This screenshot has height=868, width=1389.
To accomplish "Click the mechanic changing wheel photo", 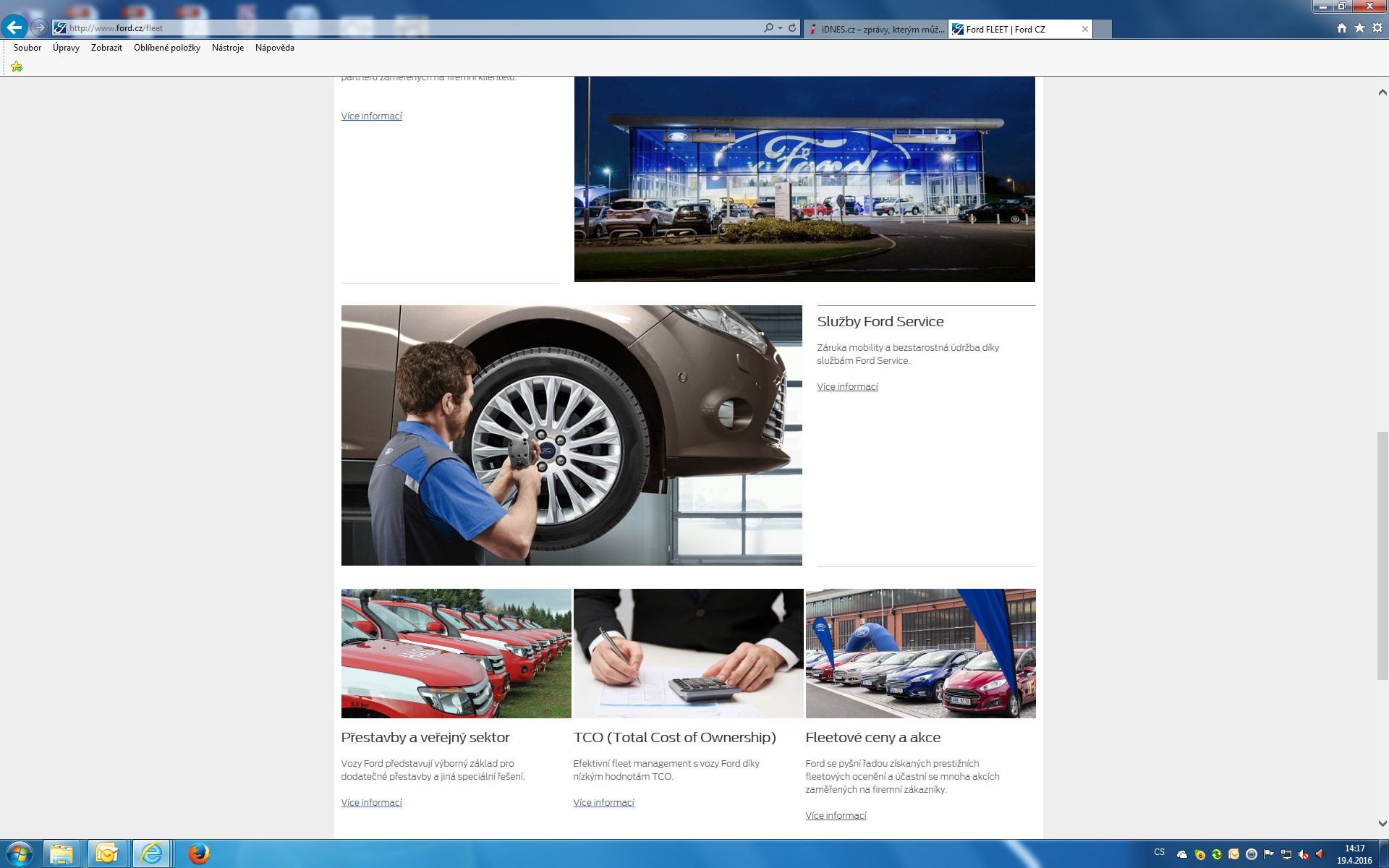I will (572, 435).
